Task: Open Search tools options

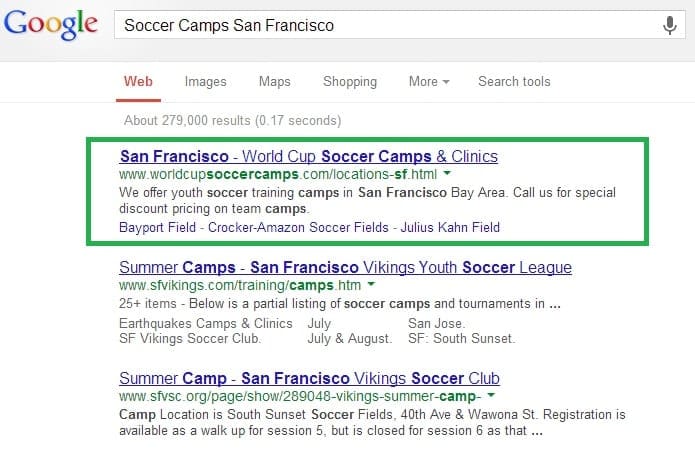Action: point(514,82)
